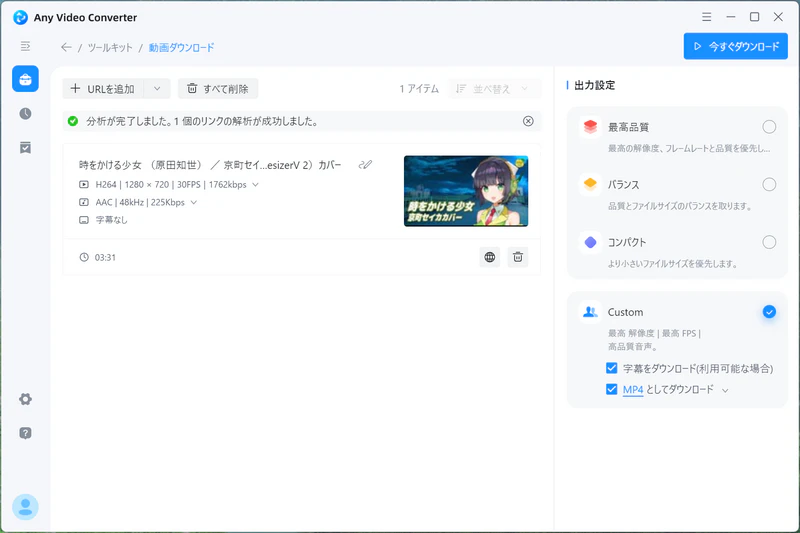Image resolution: width=800 pixels, height=533 pixels.
Task: Select the 最高品質 radio button
Action: pos(769,126)
